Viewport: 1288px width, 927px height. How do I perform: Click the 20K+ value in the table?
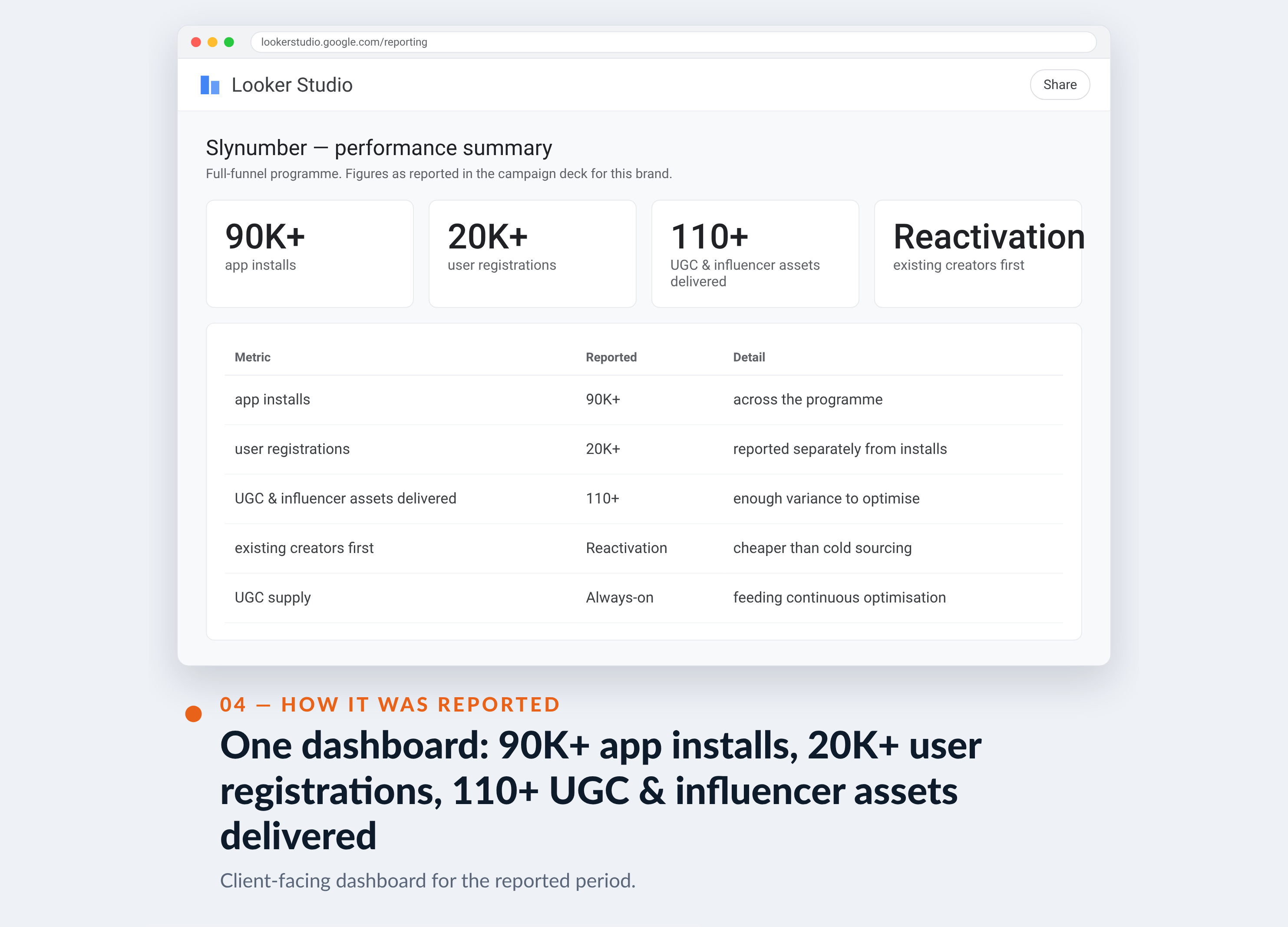pos(603,449)
